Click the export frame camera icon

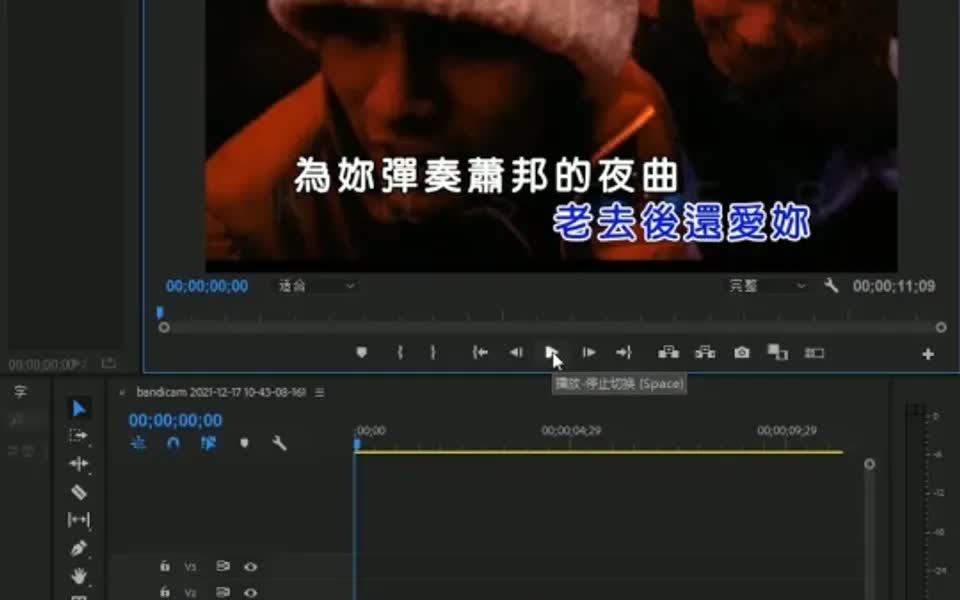point(741,352)
